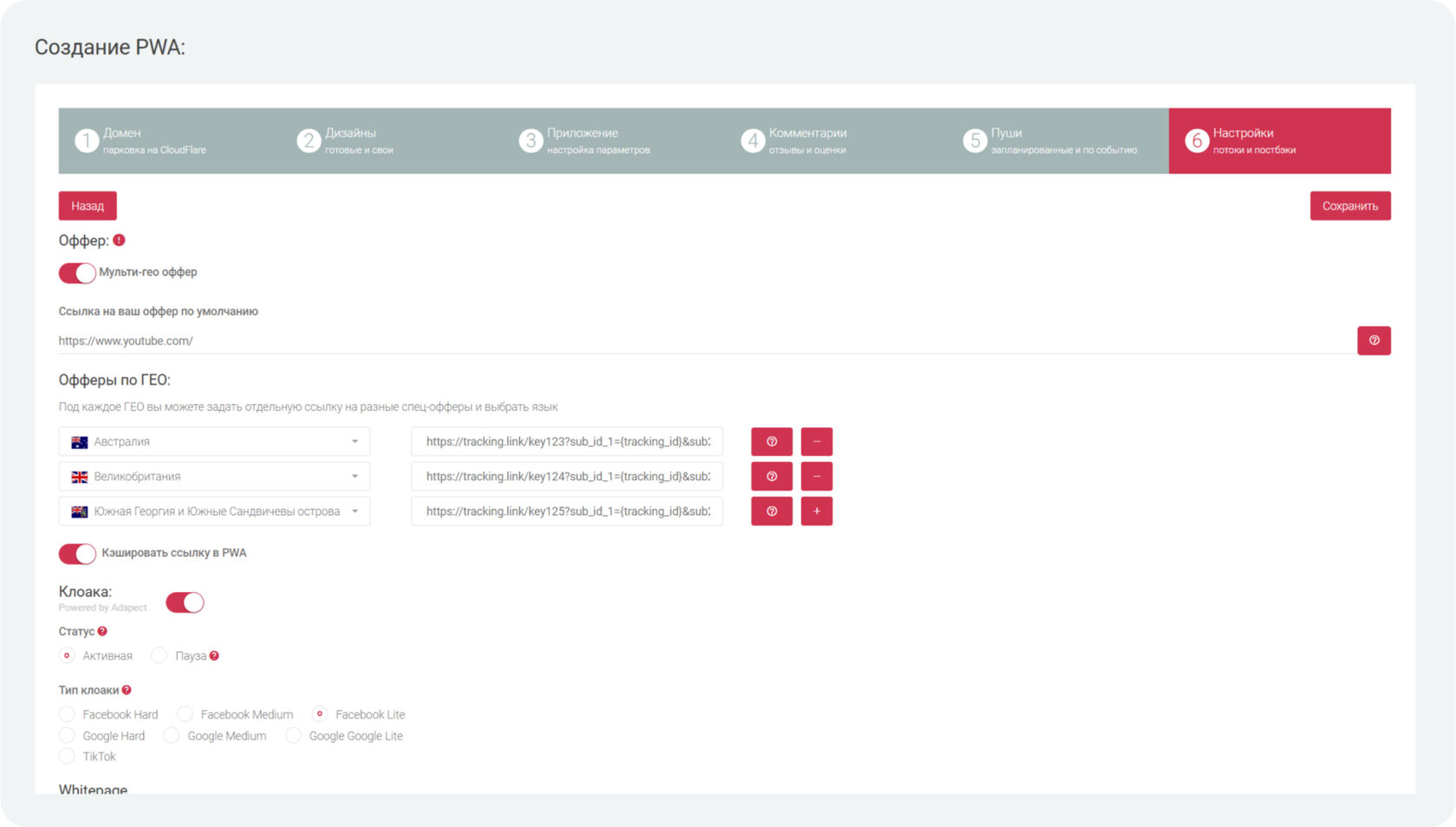1456x827 pixels.
Task: Open the Австралия country dropdown
Action: (214, 441)
